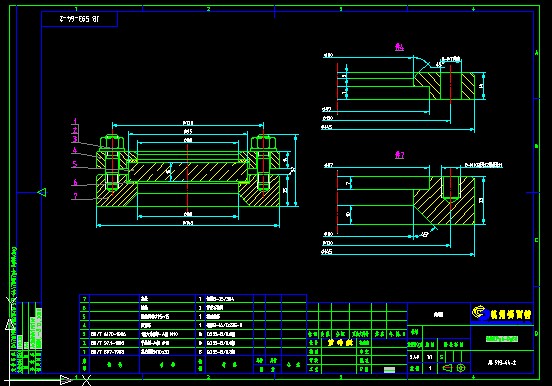This screenshot has width=552, height=386.
Task: Select magenta balloon number 5 callout
Action: [x=75, y=164]
